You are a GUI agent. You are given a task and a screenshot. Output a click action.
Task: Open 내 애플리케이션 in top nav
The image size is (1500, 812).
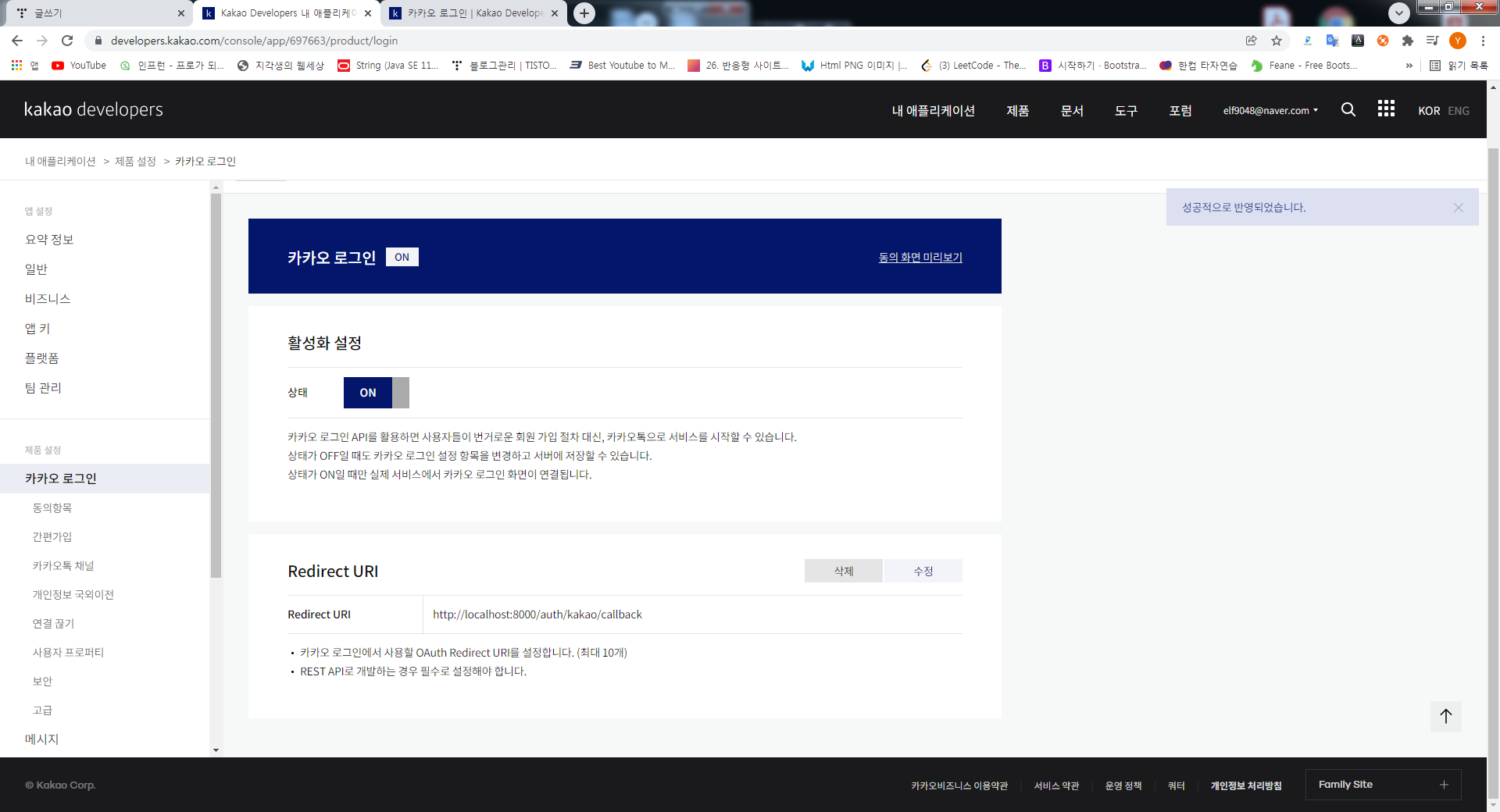tap(934, 111)
